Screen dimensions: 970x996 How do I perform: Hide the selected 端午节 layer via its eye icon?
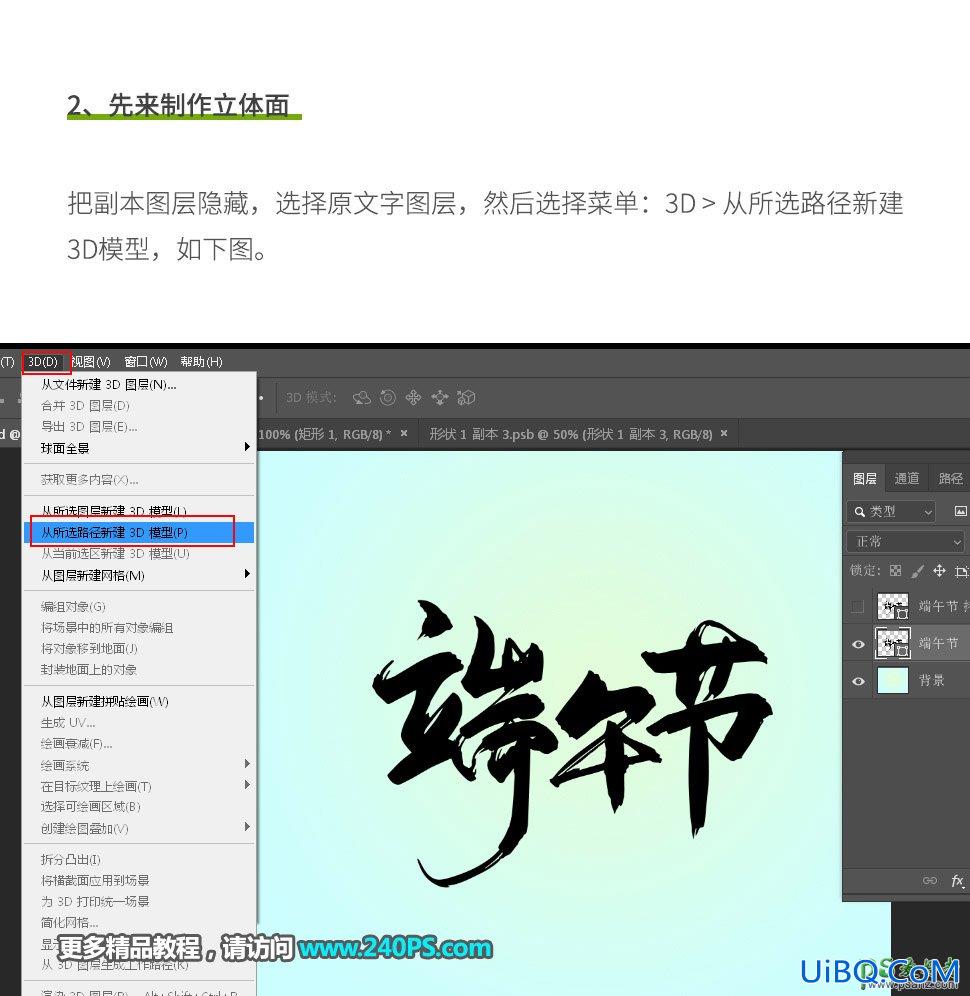click(858, 644)
